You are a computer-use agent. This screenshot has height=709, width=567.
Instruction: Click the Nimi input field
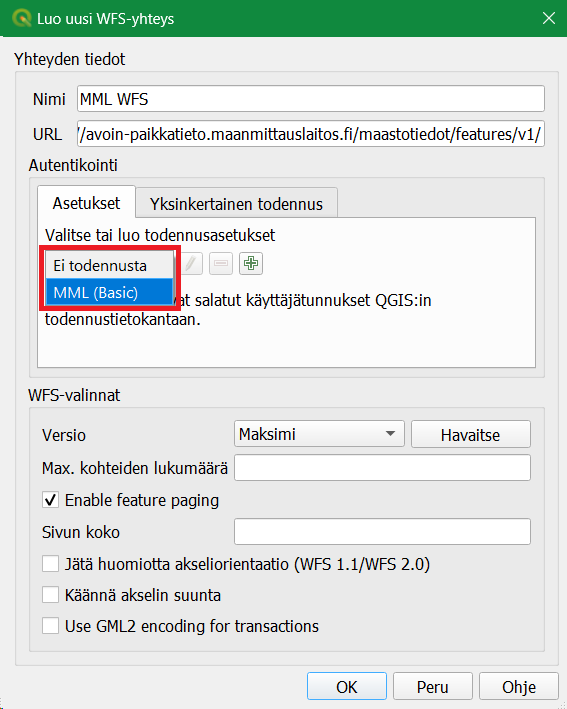click(x=311, y=99)
